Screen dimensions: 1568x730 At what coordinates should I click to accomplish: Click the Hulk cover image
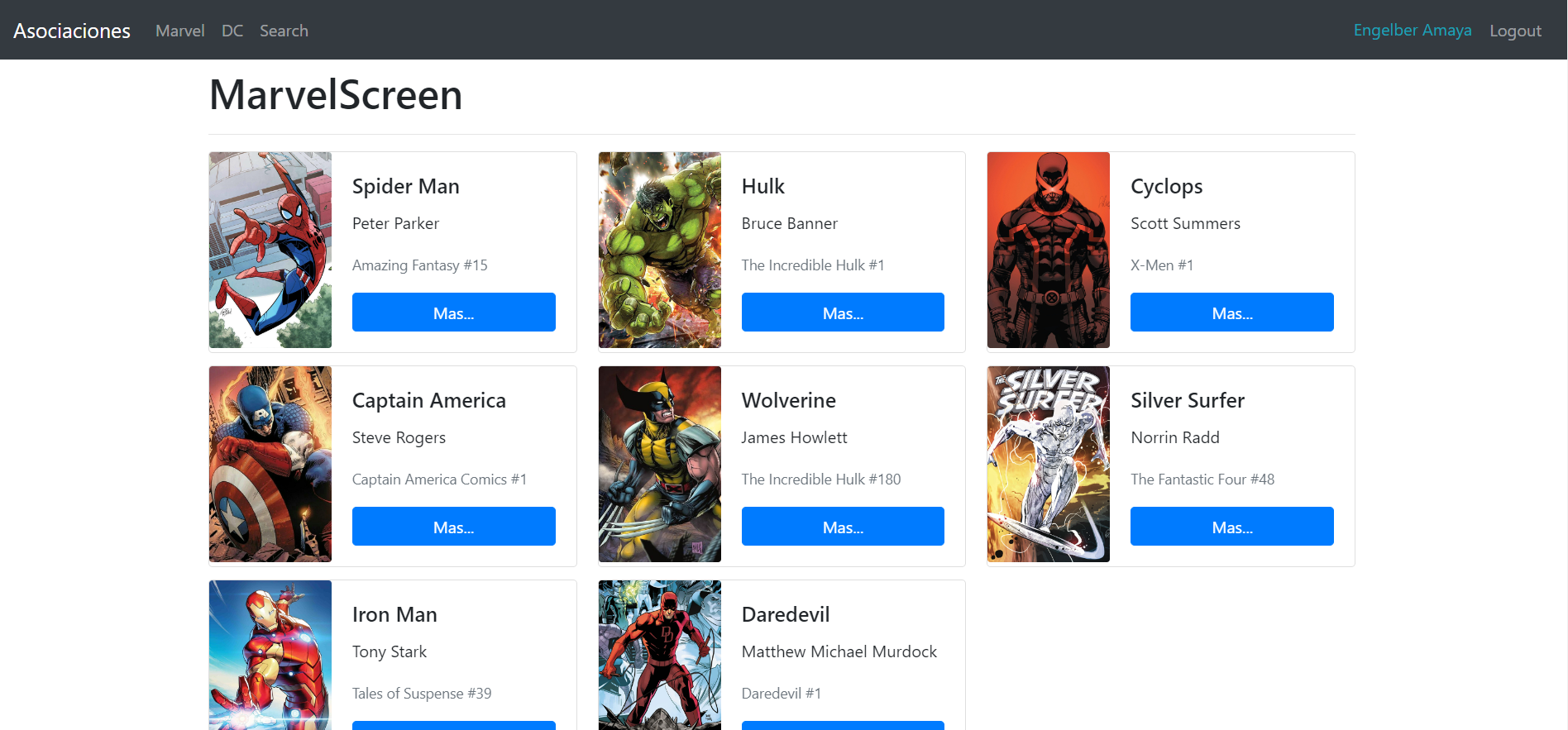click(660, 250)
